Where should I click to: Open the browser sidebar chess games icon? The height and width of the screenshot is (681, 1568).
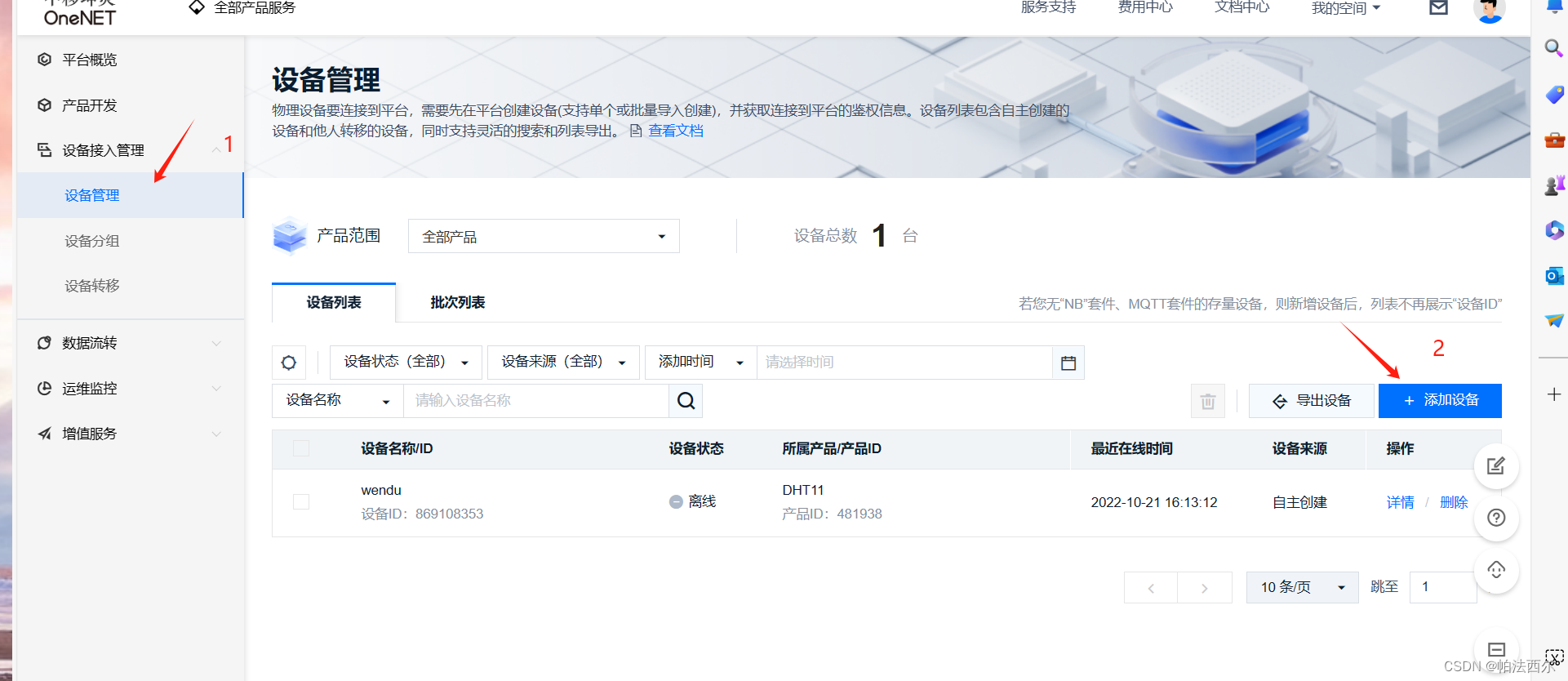tap(1554, 185)
